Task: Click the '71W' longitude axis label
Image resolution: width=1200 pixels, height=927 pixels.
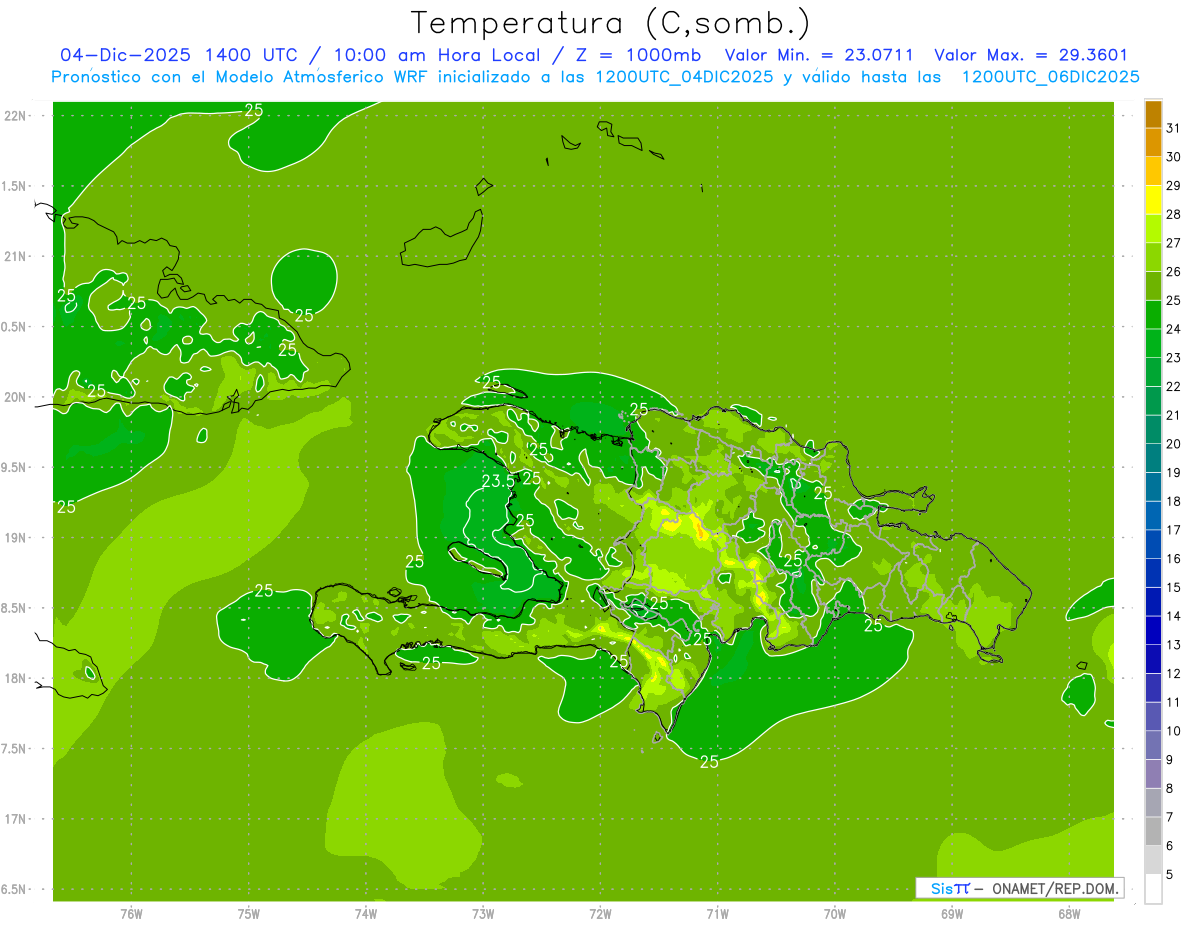Action: tap(717, 913)
